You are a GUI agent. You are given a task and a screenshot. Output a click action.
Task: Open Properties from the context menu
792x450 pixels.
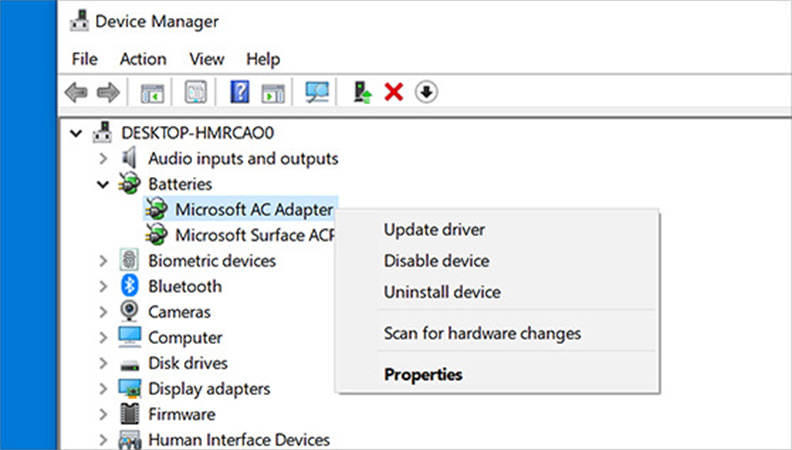(423, 375)
